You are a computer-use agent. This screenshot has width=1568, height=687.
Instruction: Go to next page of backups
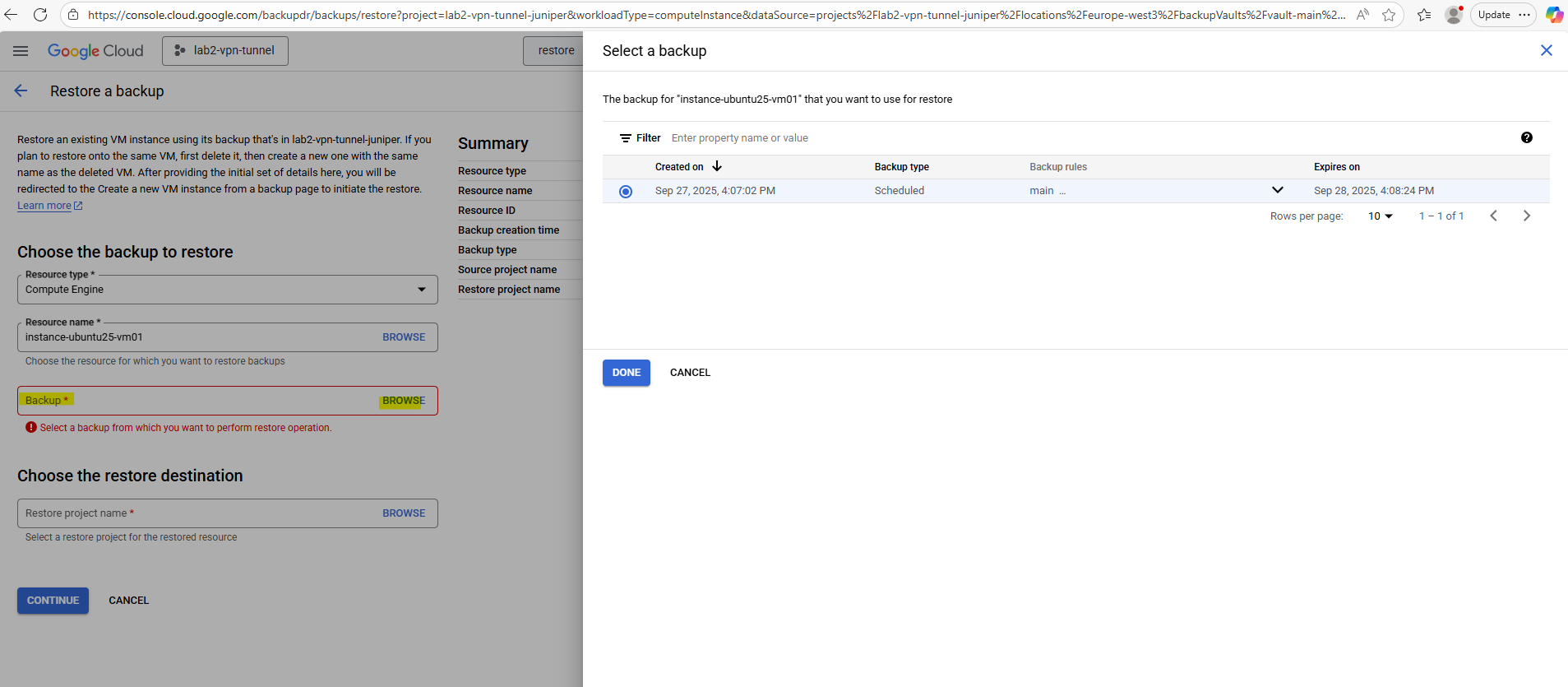pos(1526,216)
